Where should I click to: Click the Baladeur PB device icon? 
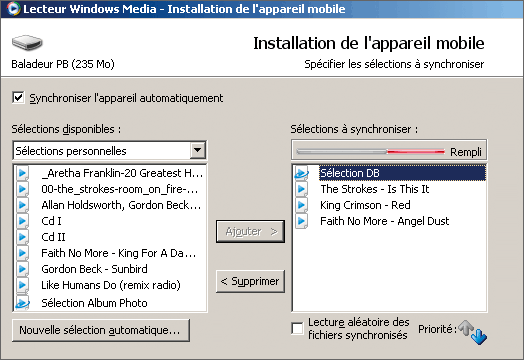(x=27, y=43)
